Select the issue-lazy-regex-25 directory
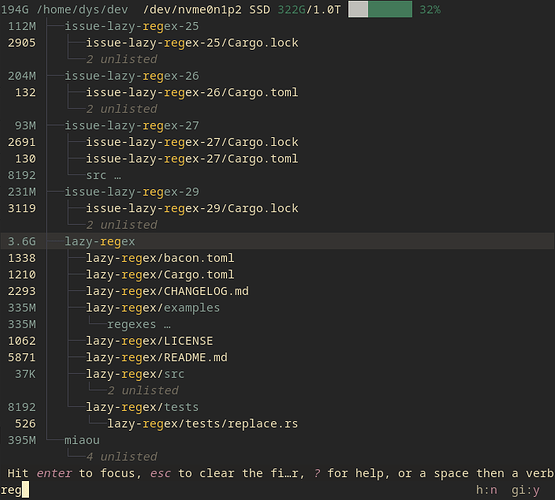This screenshot has width=555, height=500. click(132, 27)
